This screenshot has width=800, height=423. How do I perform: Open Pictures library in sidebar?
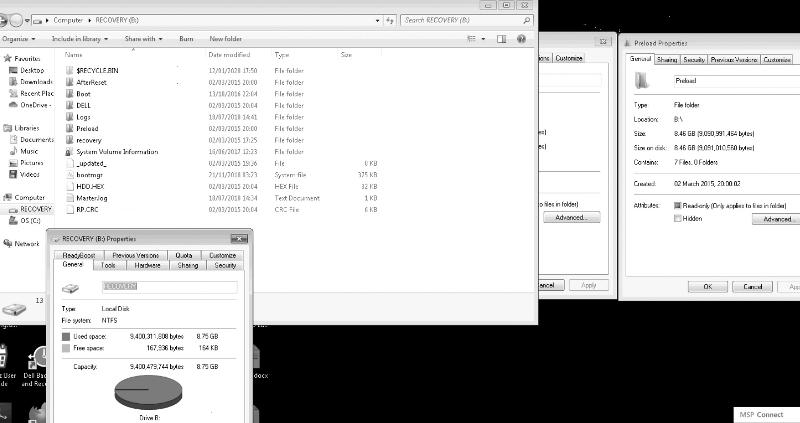(x=26, y=163)
